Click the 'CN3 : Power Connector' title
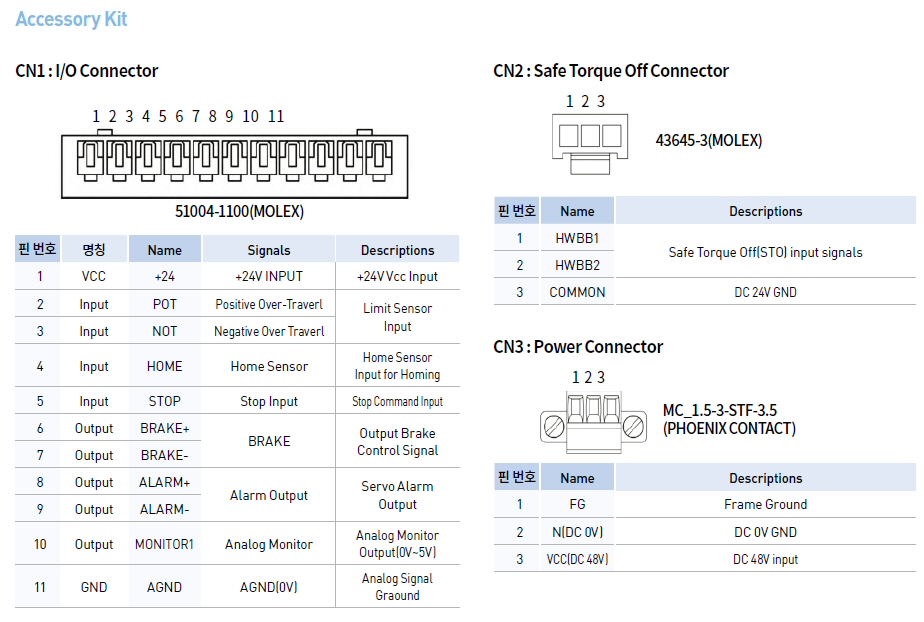This screenshot has width=924, height=622. coord(578,347)
